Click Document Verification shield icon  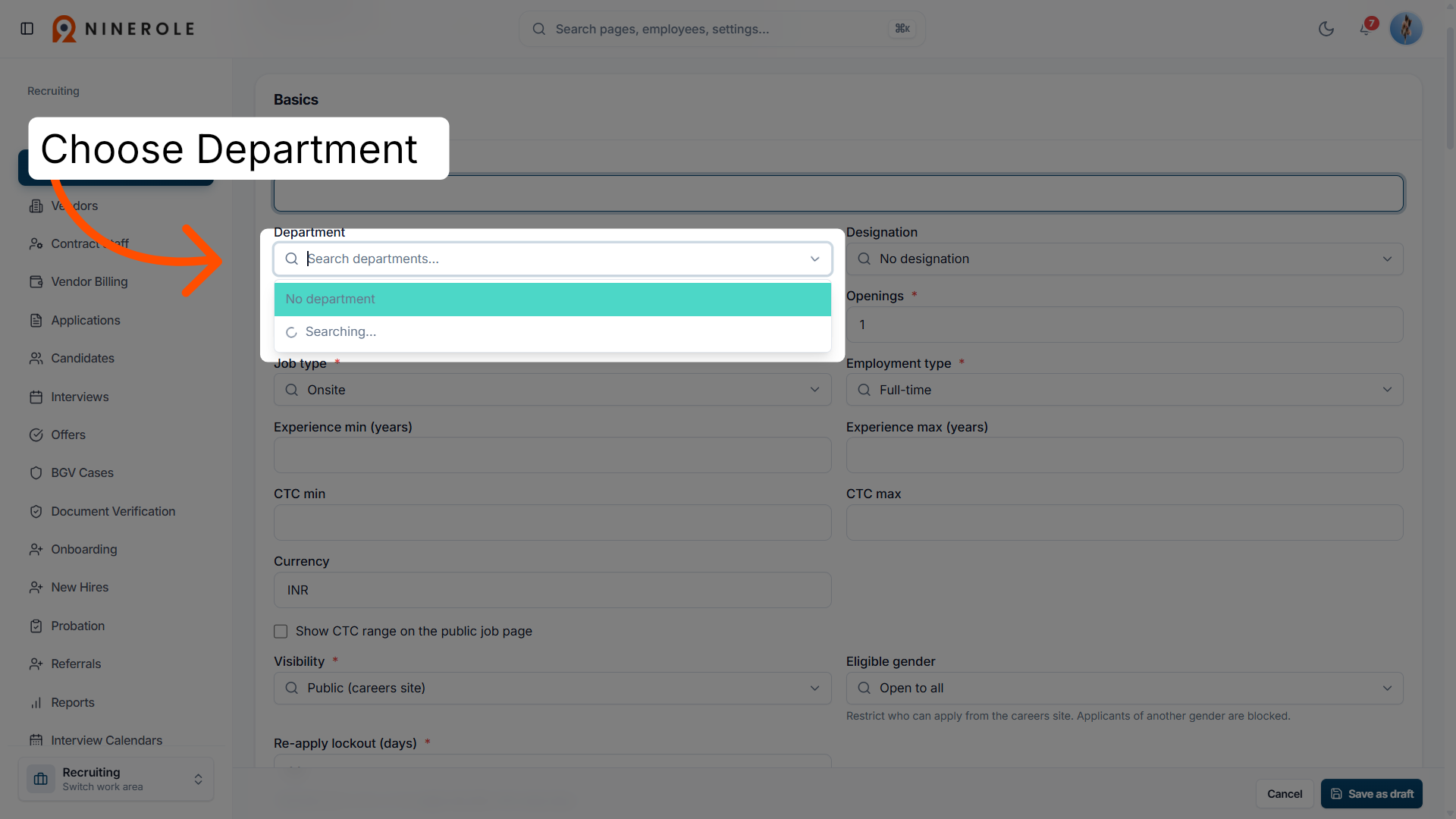36,511
